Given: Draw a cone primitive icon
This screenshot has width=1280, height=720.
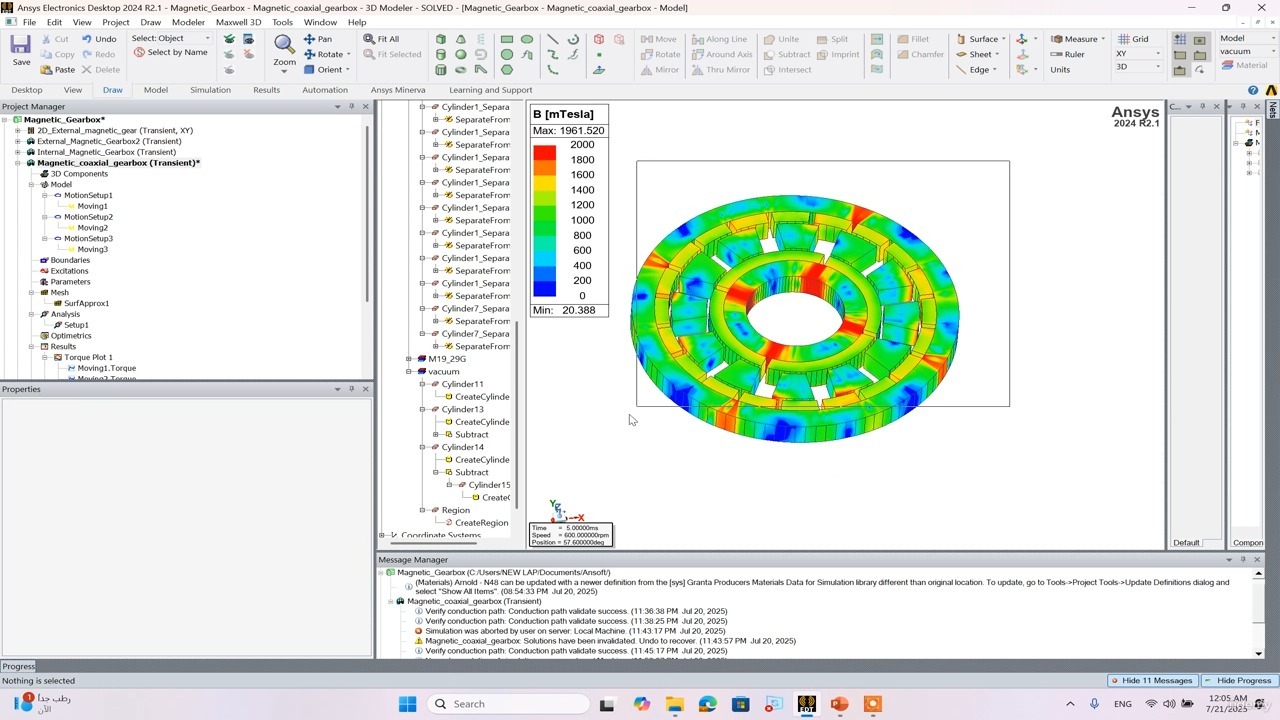Looking at the screenshot, I should click(461, 39).
